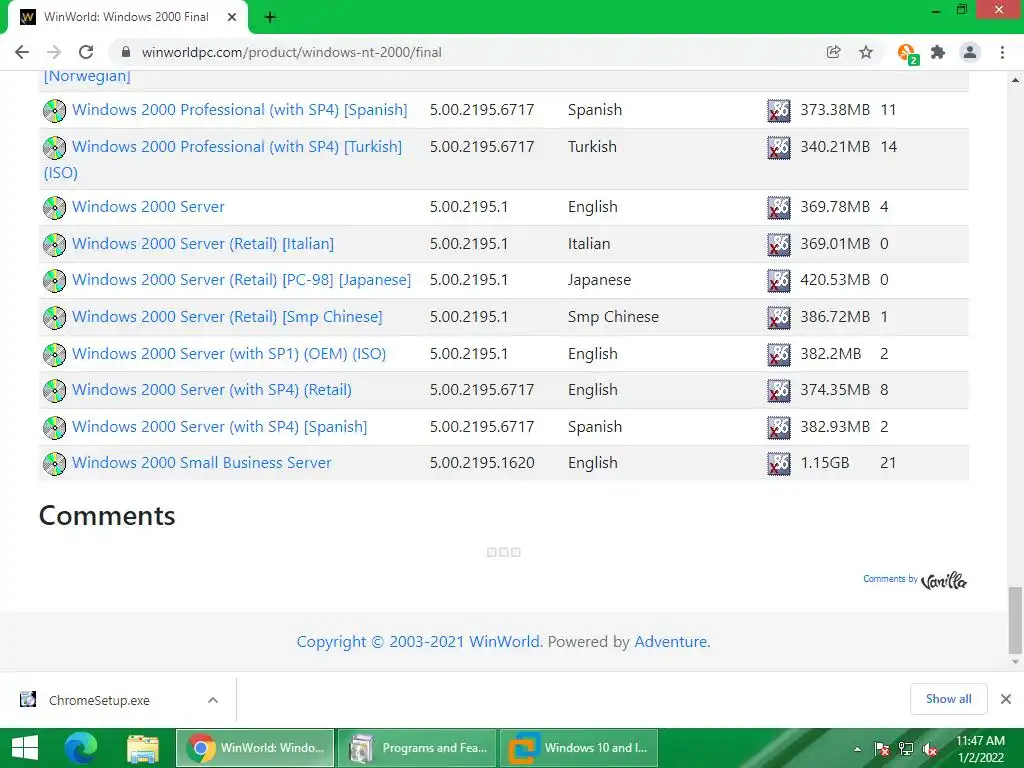Open ChromeSetup.exe from downloads bar
Viewport: 1024px width, 768px height.
[99, 700]
